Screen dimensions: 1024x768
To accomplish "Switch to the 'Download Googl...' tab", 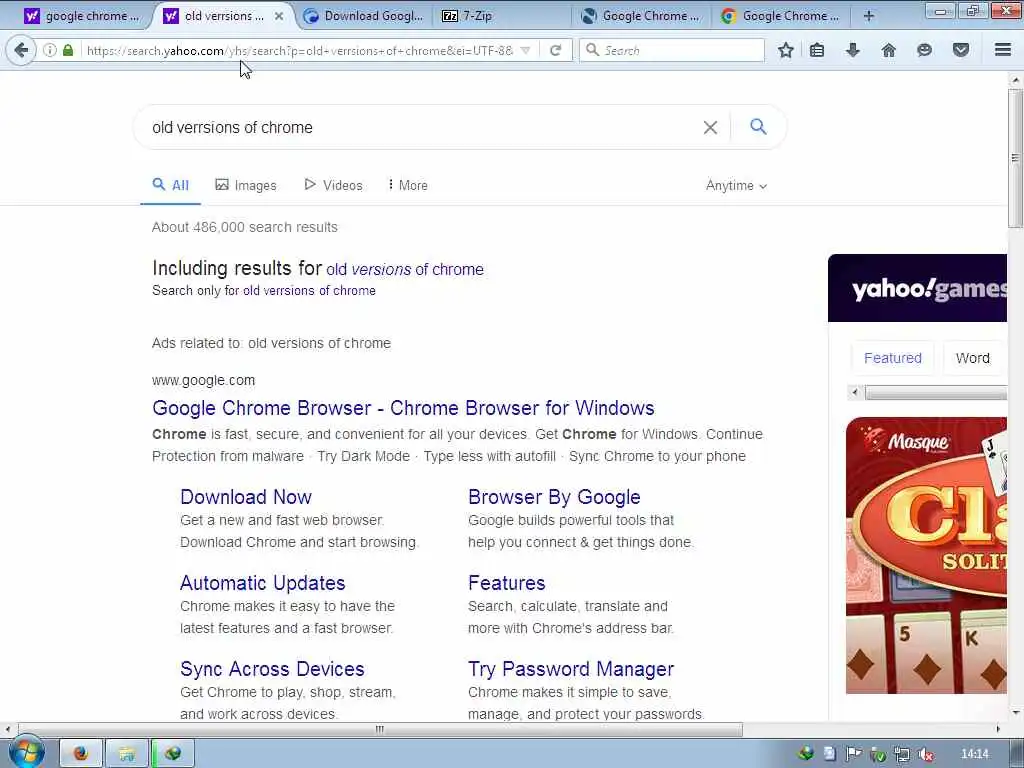I will pyautogui.click(x=363, y=16).
